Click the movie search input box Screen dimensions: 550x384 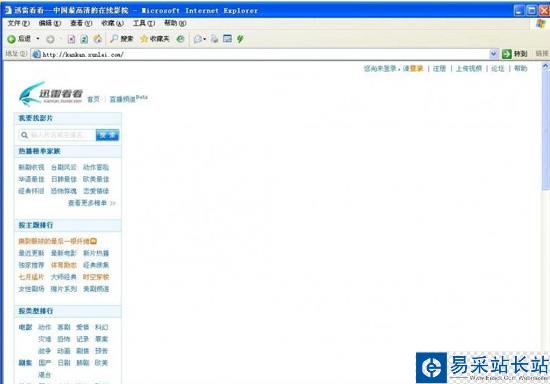click(57, 135)
